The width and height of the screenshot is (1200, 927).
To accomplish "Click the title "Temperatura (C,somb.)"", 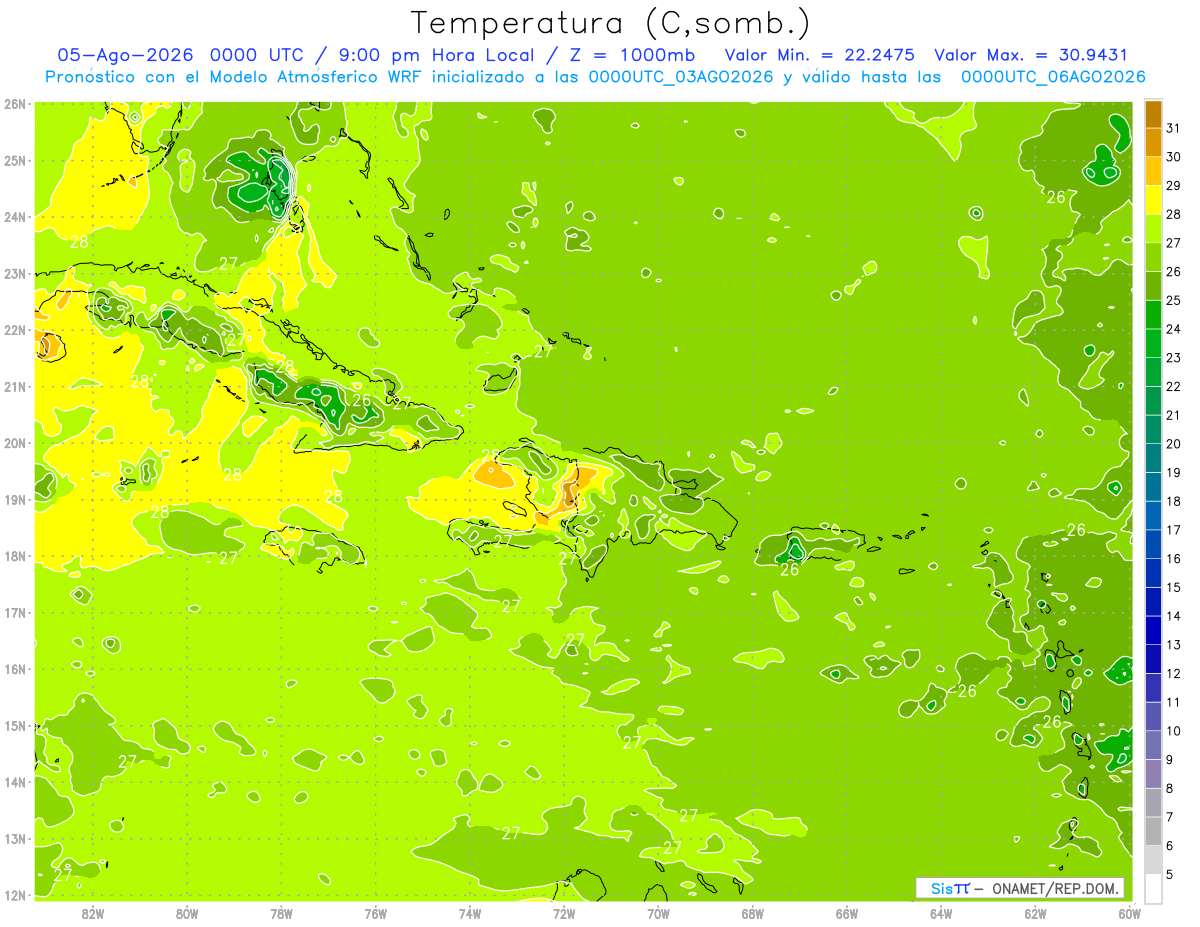I will coord(611,22).
